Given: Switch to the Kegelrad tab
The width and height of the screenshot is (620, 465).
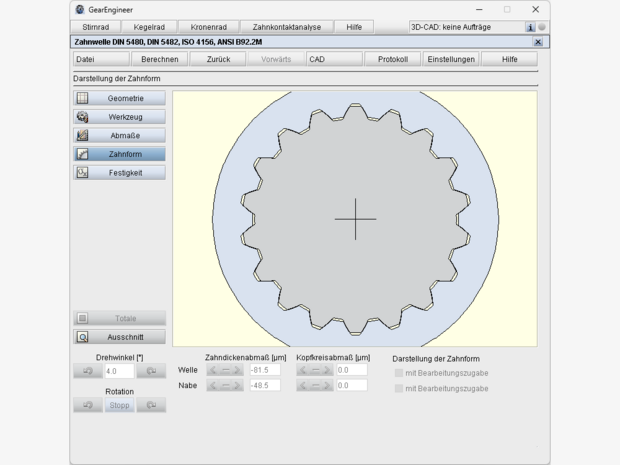Looking at the screenshot, I should [x=149, y=27].
